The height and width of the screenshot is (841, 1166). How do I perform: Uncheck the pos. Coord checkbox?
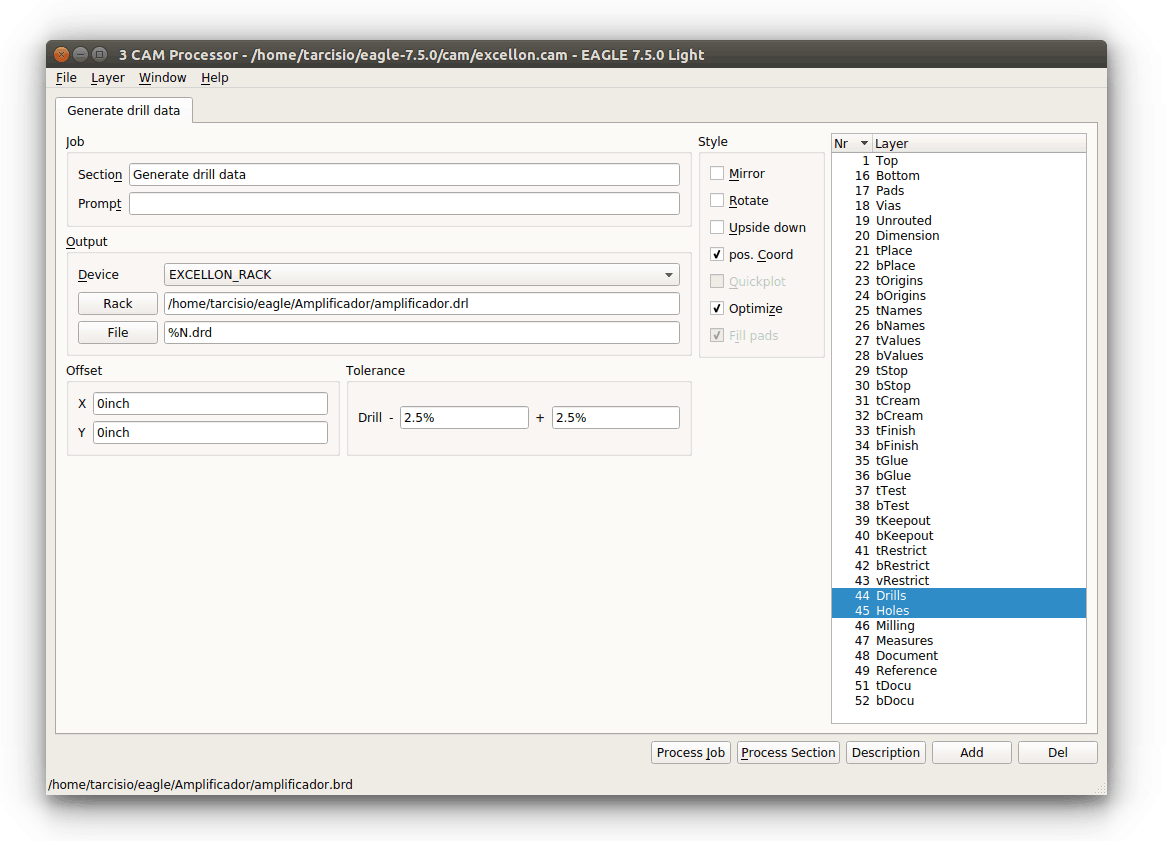717,255
